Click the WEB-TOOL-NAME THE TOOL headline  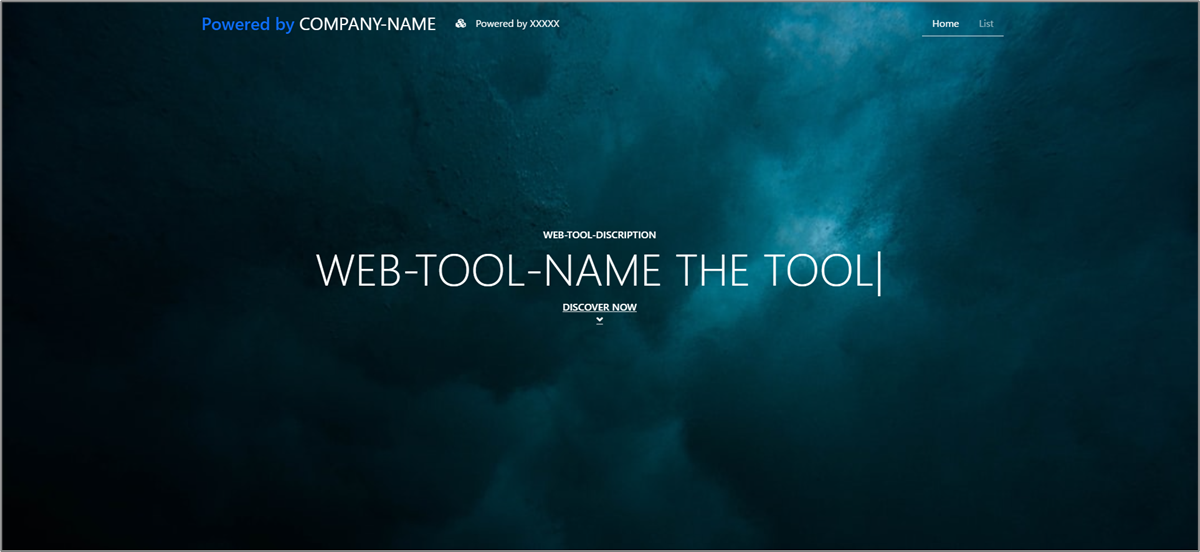pyautogui.click(x=599, y=271)
